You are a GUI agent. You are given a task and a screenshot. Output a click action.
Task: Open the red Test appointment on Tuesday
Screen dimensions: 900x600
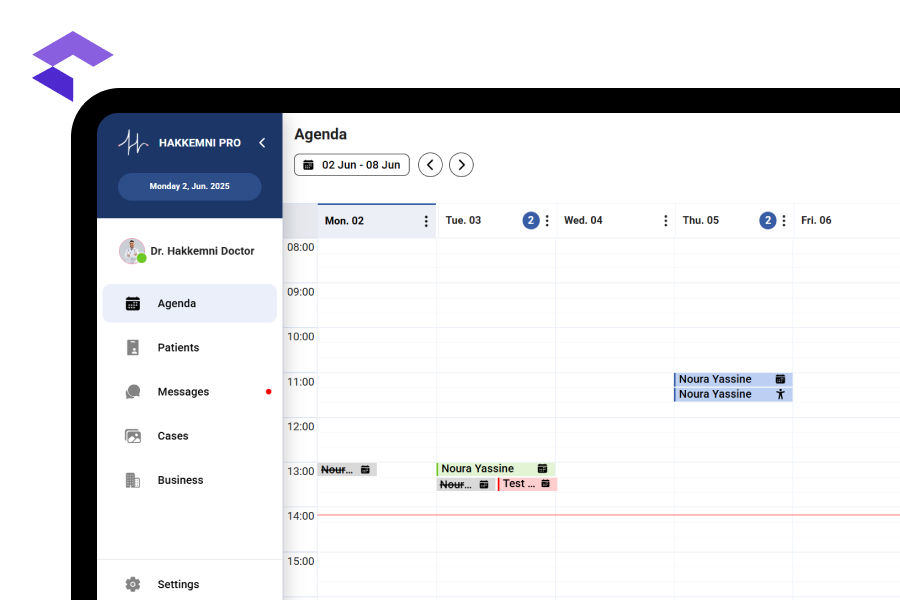[527, 484]
